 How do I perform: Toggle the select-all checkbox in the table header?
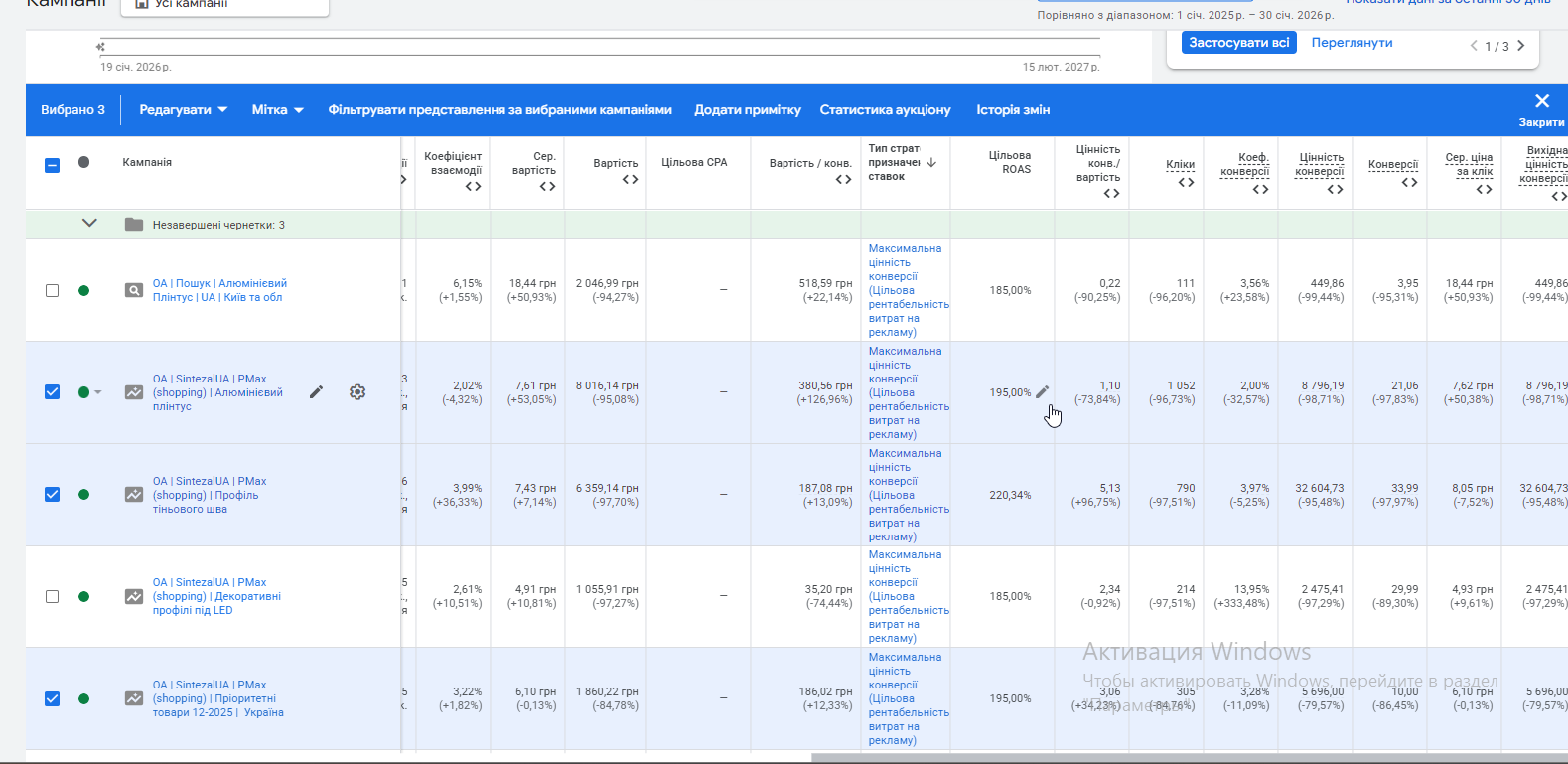[x=53, y=165]
